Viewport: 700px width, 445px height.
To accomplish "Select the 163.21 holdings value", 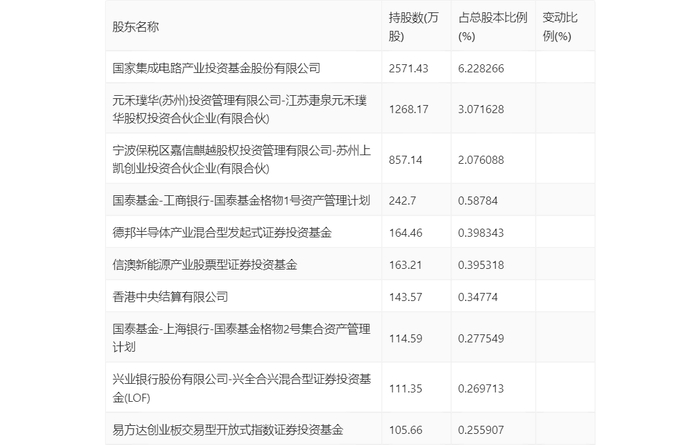I will click(x=405, y=265).
